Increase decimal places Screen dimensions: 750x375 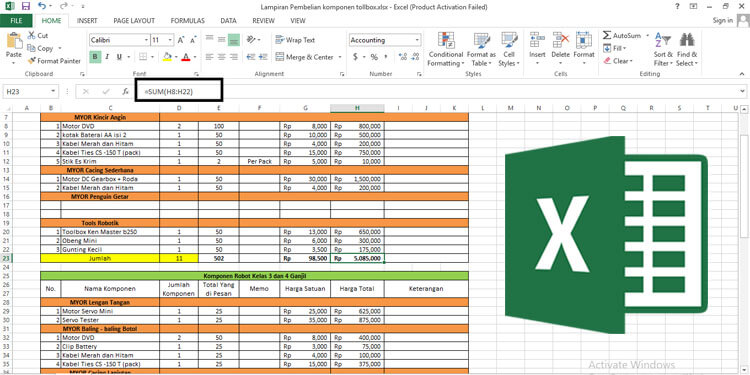coord(402,57)
